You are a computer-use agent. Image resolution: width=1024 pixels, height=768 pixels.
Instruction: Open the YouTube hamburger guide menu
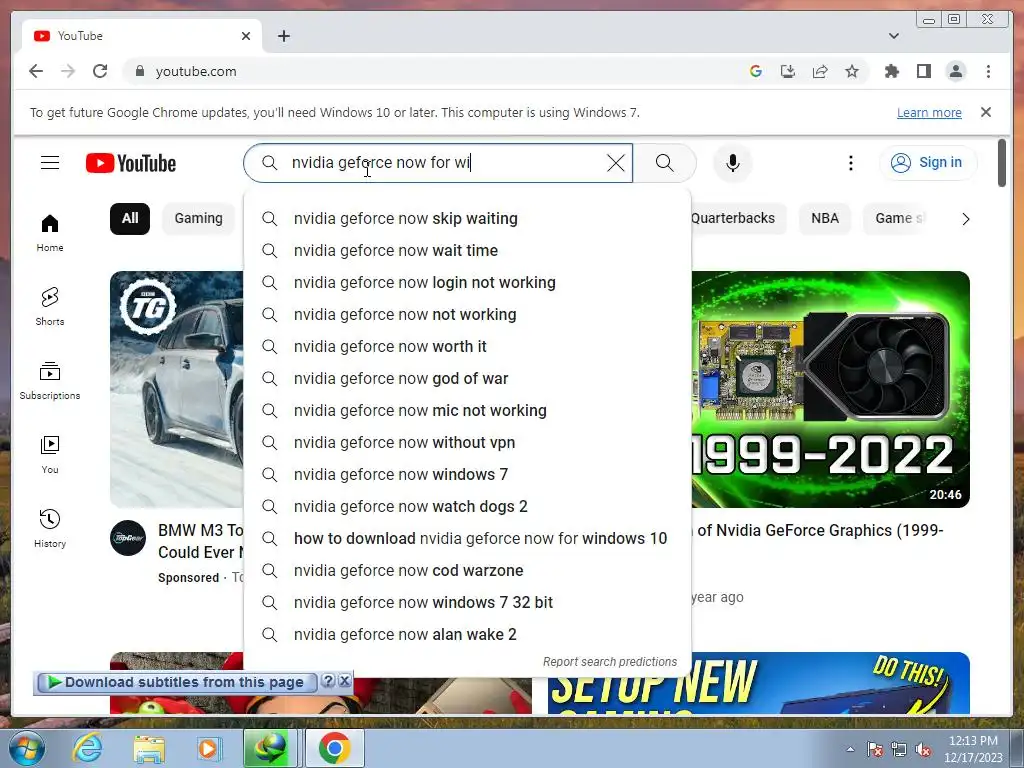point(50,163)
